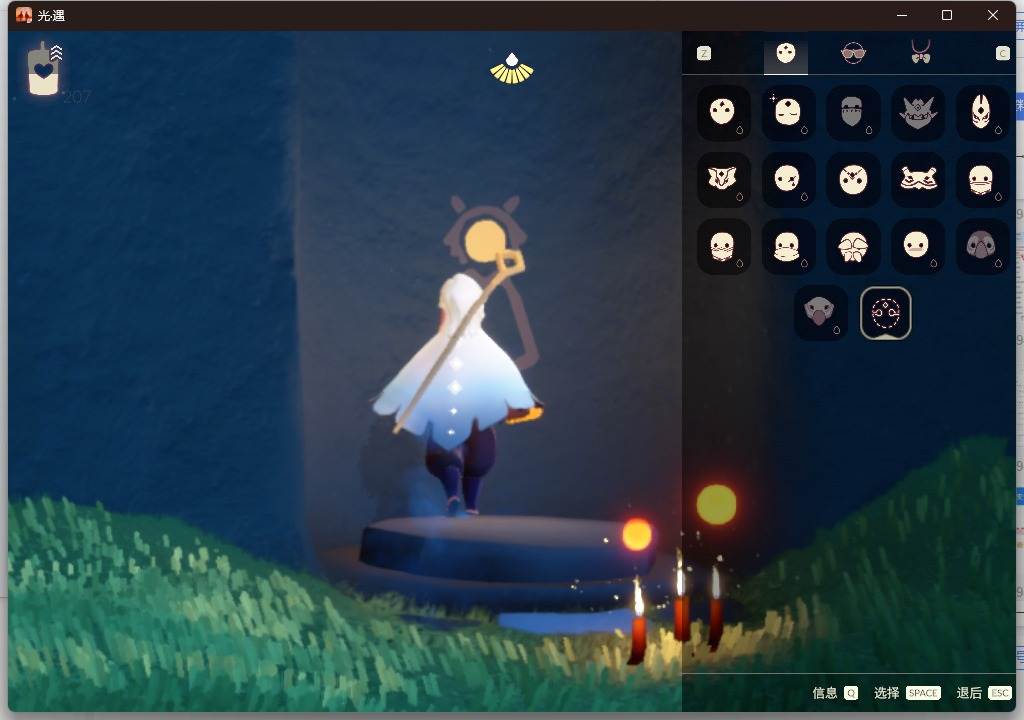Select the gray horned crown mask

918,112
